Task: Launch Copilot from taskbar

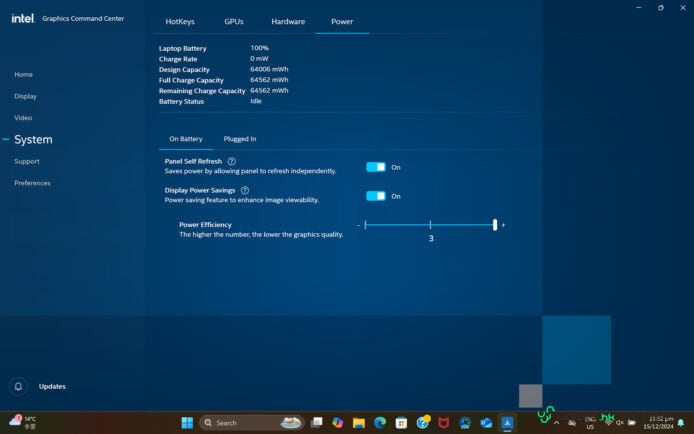Action: click(338, 423)
